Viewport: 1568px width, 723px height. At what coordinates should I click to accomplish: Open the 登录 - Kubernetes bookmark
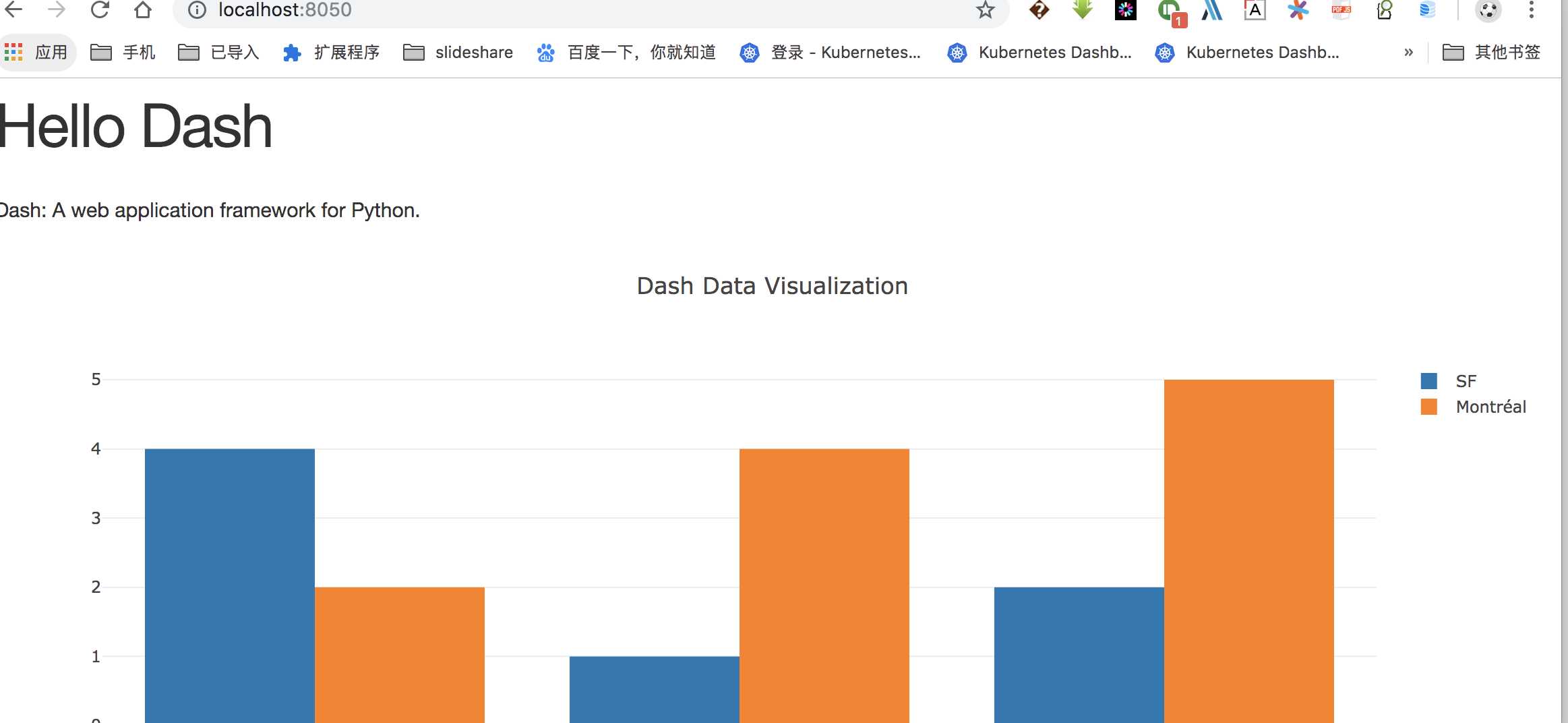[830, 53]
